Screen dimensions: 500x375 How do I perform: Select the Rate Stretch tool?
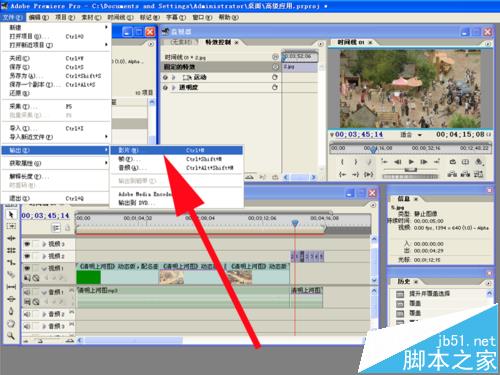pos(11,263)
